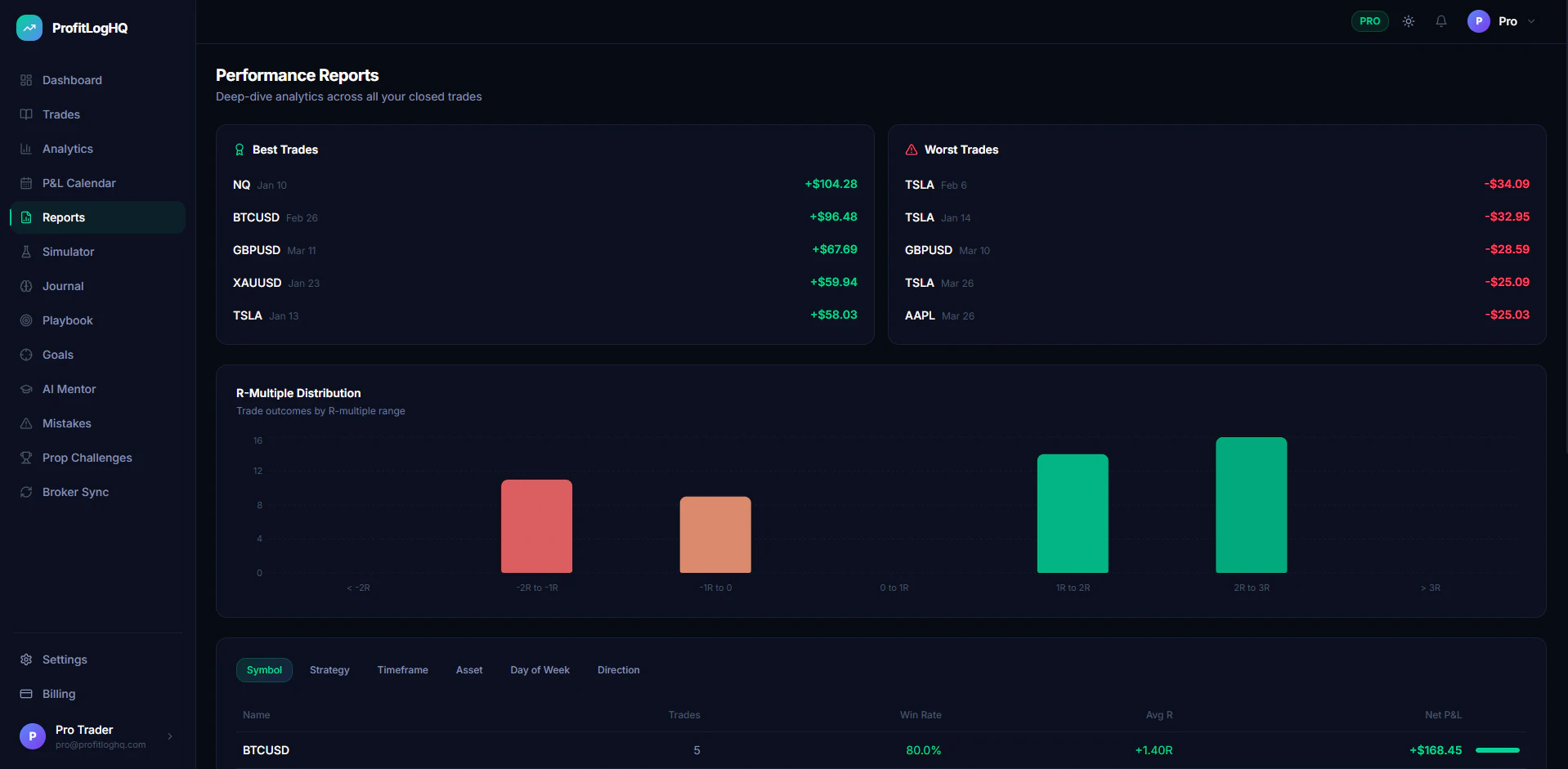Select the TSLA Jan 13 best trade

(545, 315)
